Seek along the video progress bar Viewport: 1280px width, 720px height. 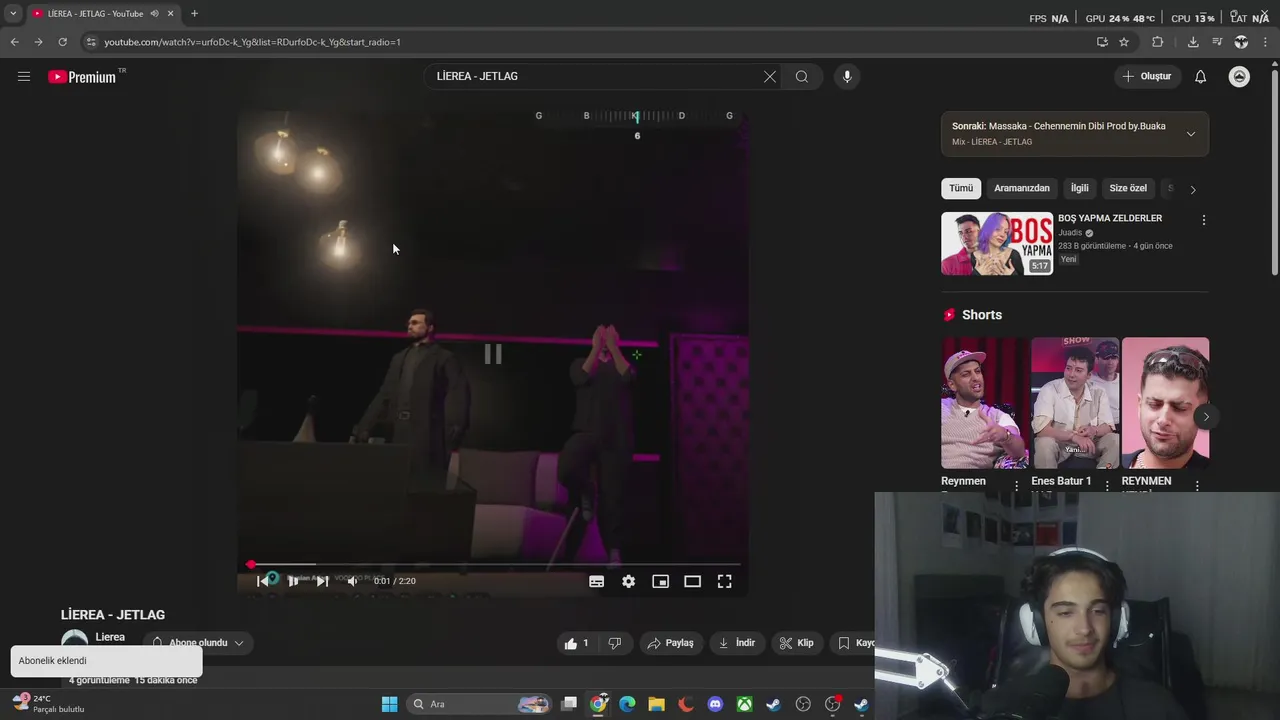click(494, 565)
